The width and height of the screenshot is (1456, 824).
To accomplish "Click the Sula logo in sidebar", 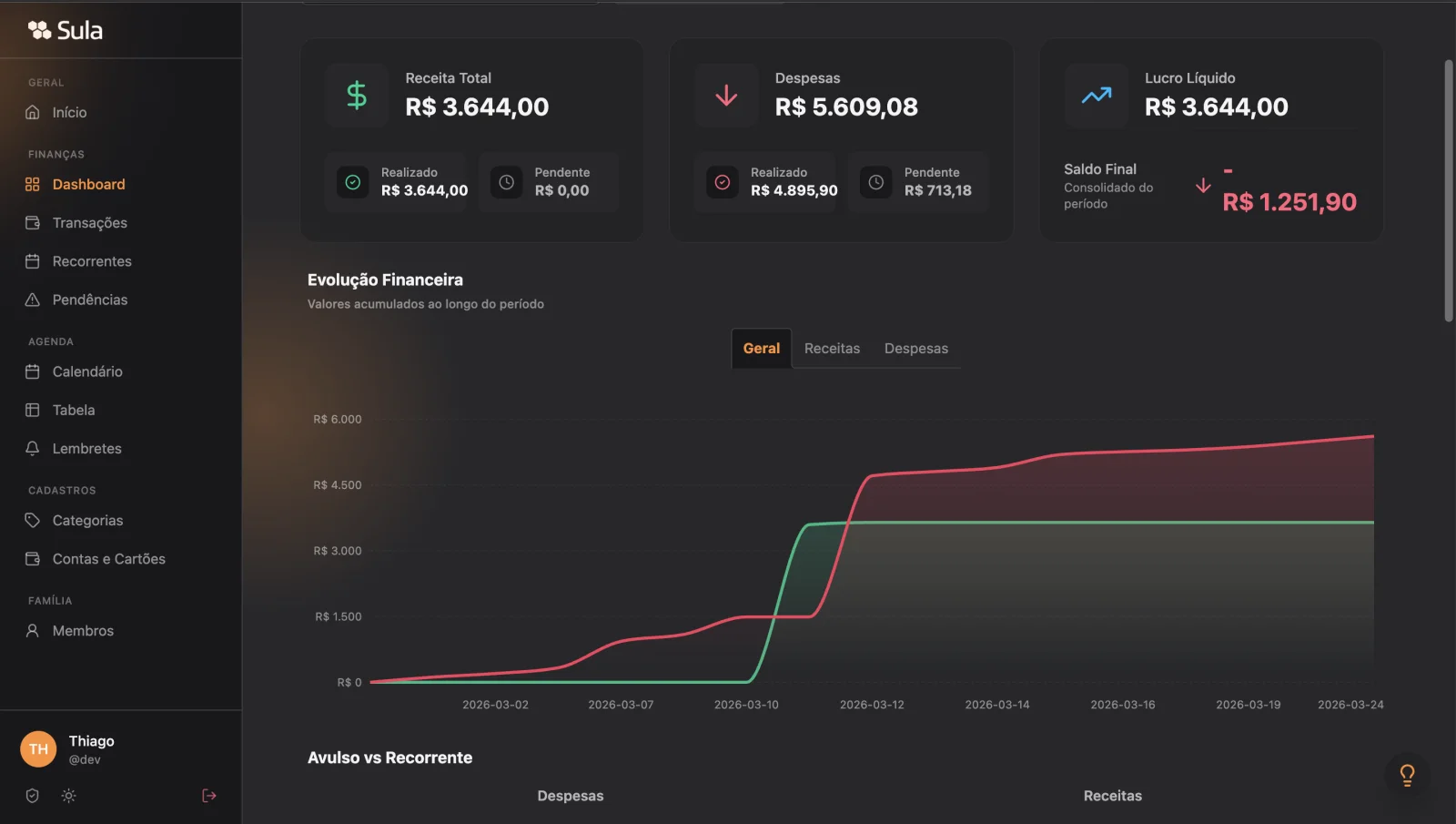I will (65, 30).
